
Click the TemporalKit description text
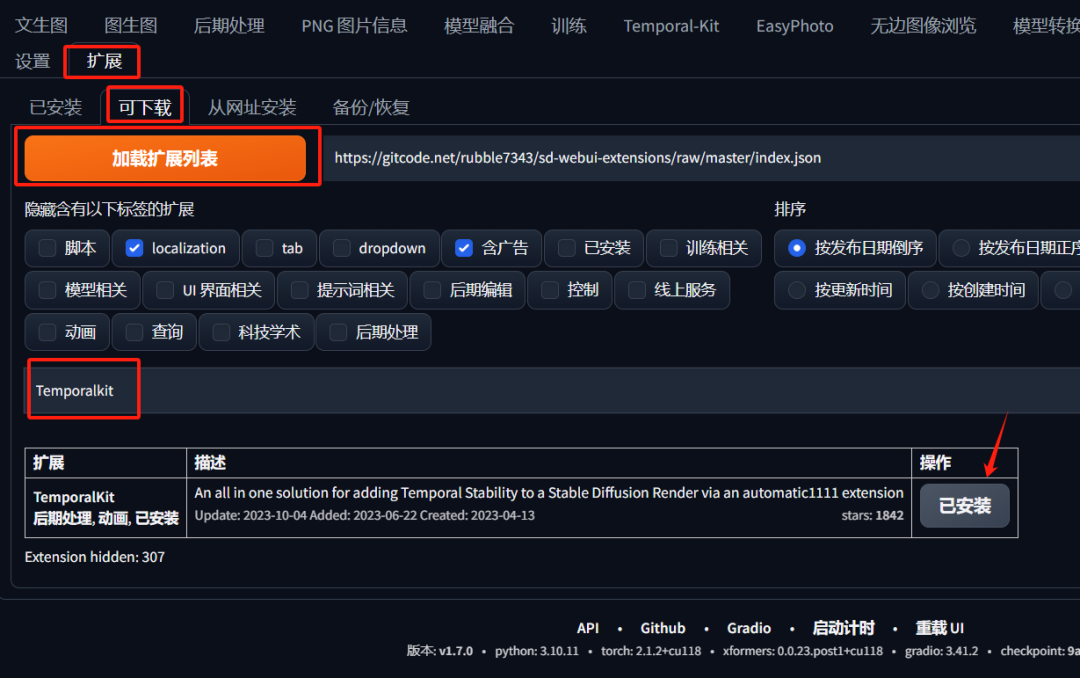point(549,493)
